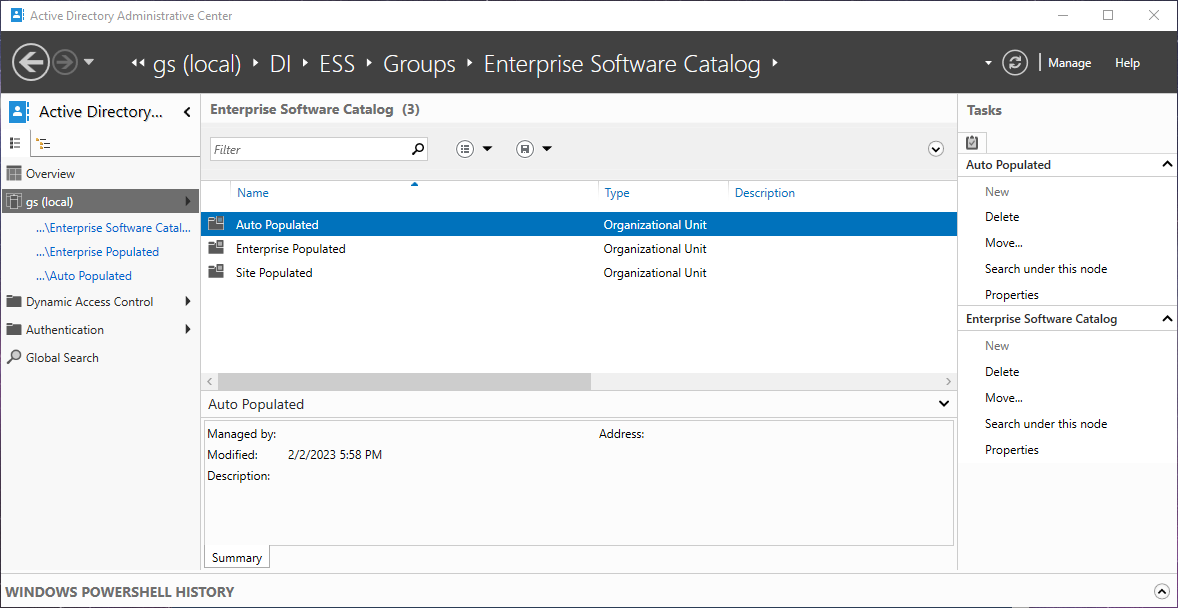Click the horizontal scrollbar thumb
The width and height of the screenshot is (1178, 608).
tap(404, 381)
